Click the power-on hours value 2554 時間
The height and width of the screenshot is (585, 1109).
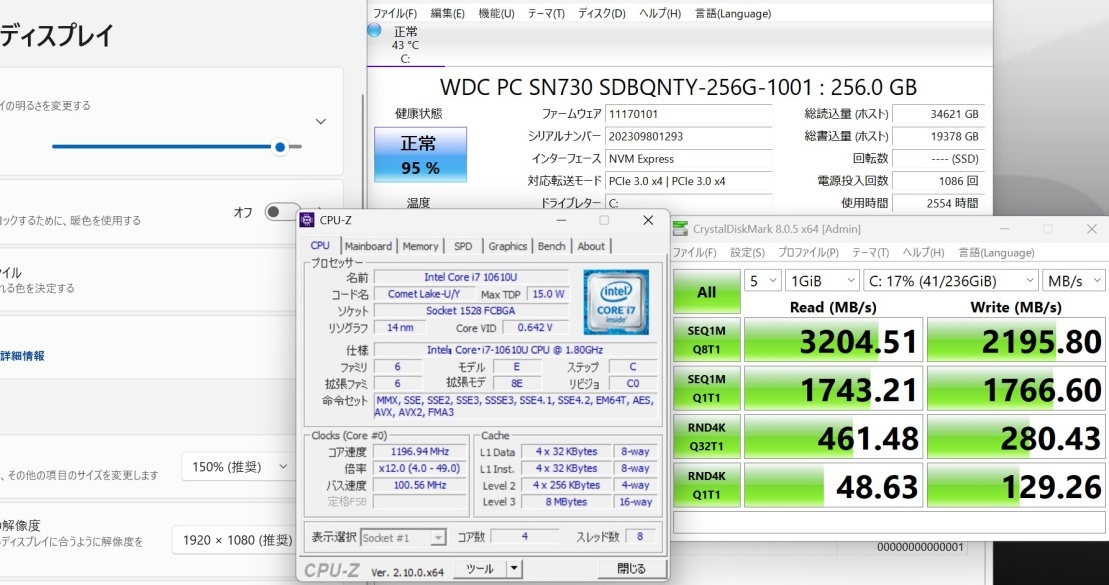[938, 203]
